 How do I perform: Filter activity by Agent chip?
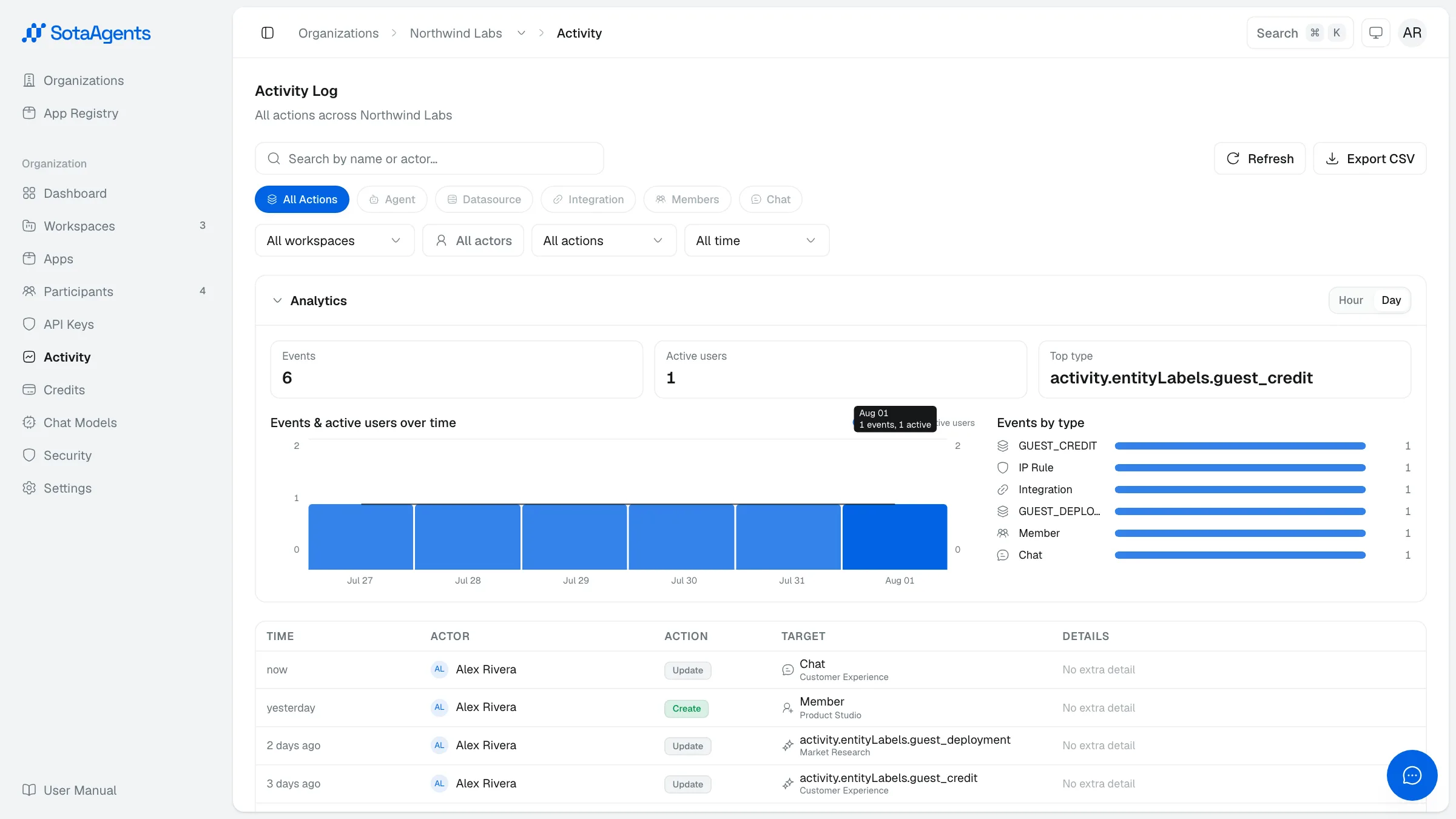[392, 199]
